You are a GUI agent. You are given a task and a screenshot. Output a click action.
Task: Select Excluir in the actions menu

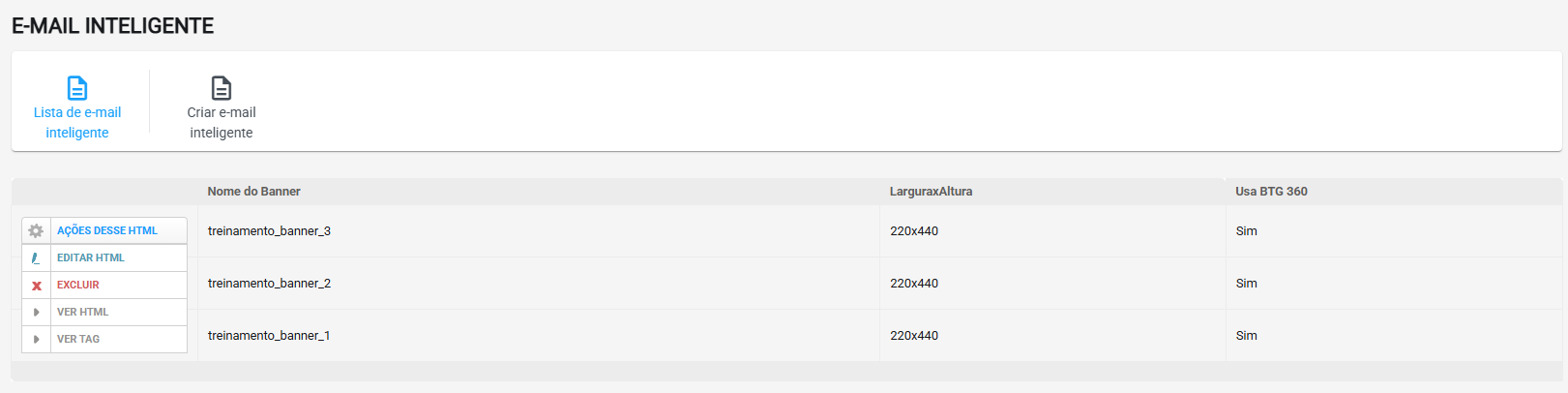(x=104, y=285)
